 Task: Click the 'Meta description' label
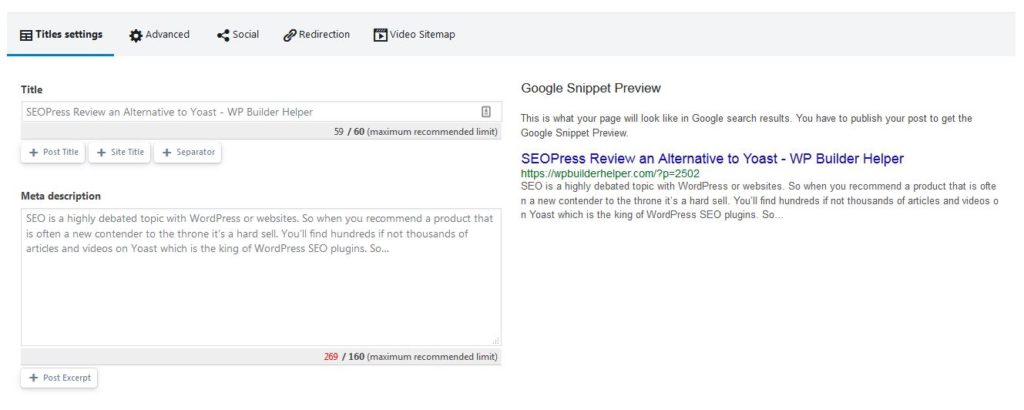(x=61, y=196)
